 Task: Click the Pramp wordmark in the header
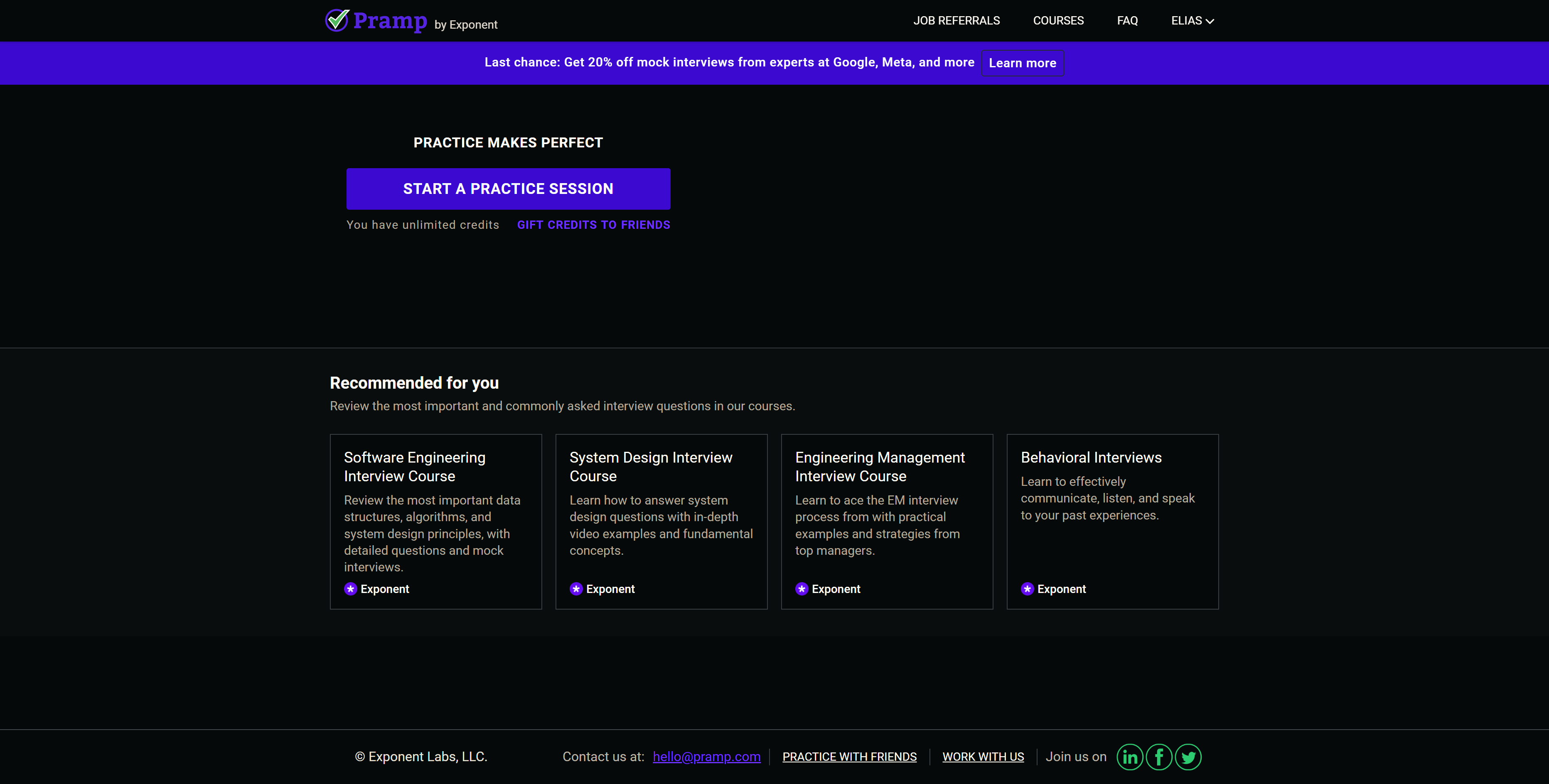(x=390, y=21)
